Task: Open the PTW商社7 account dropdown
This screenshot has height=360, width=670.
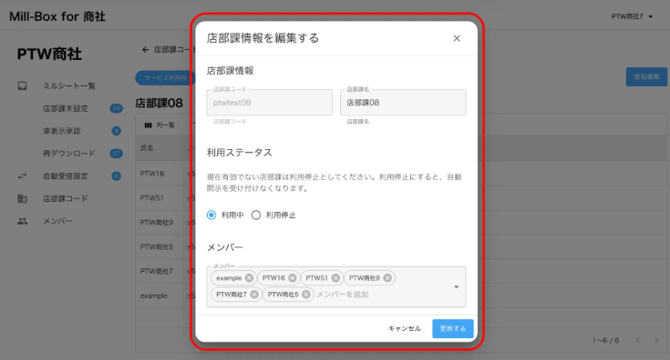Action: click(632, 17)
